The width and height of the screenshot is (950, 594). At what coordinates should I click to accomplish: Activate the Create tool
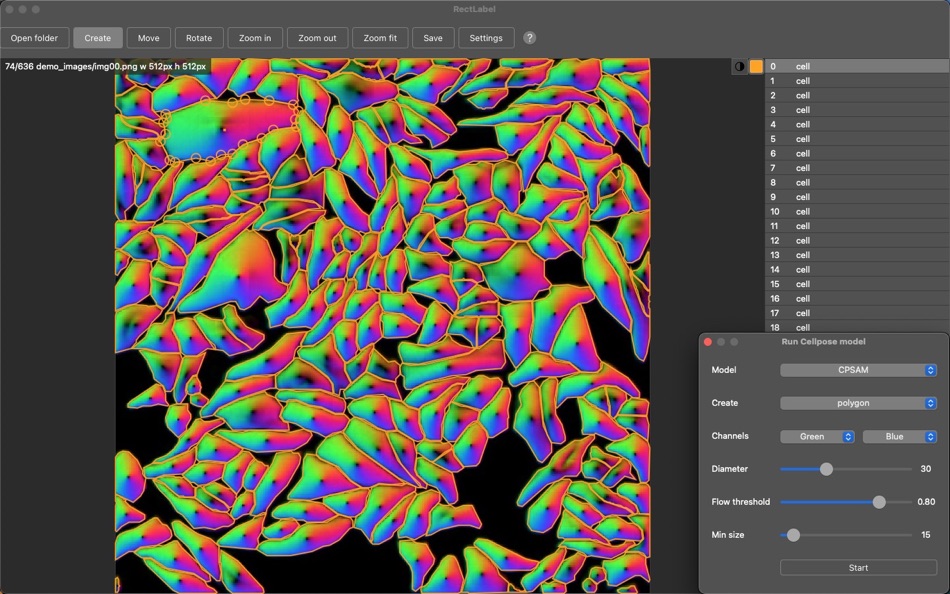coord(98,38)
